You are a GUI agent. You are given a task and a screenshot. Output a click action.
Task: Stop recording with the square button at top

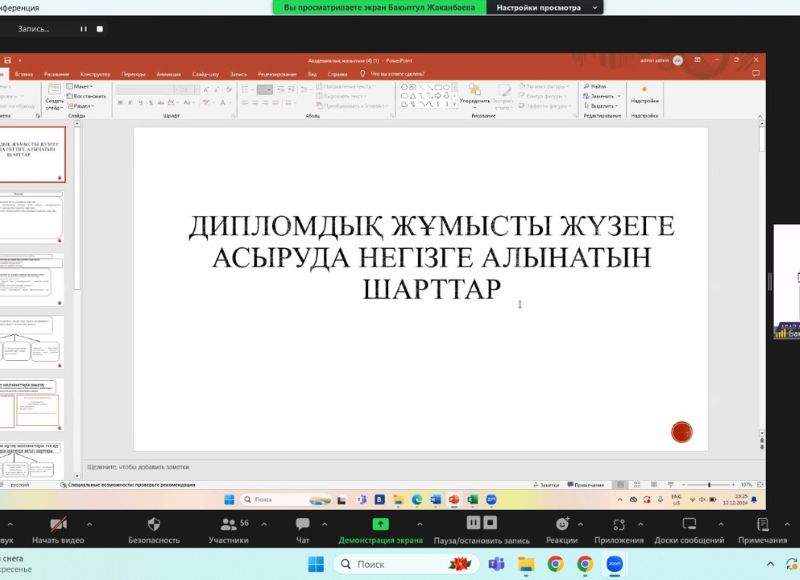coord(99,29)
